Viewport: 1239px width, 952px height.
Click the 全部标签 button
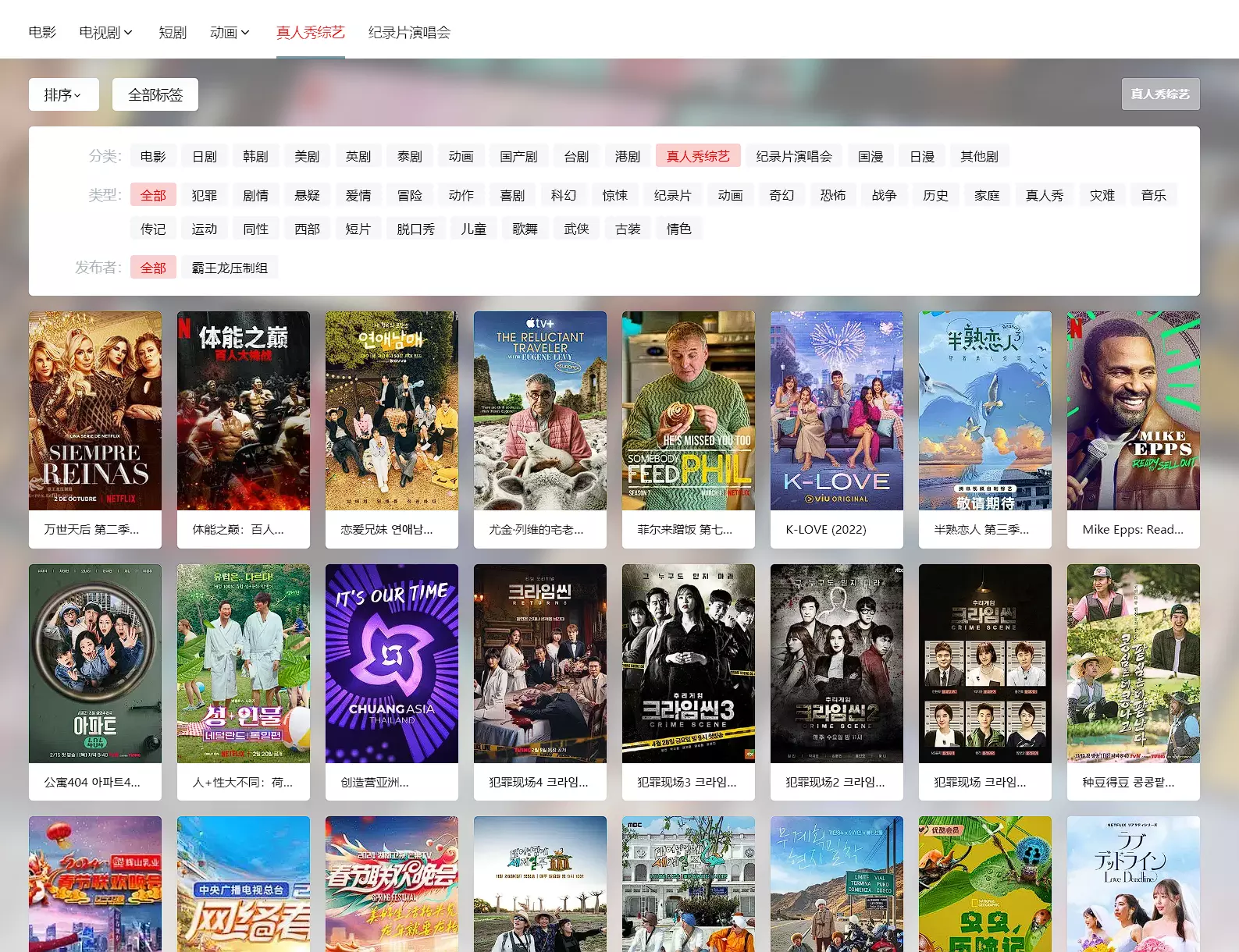[155, 94]
